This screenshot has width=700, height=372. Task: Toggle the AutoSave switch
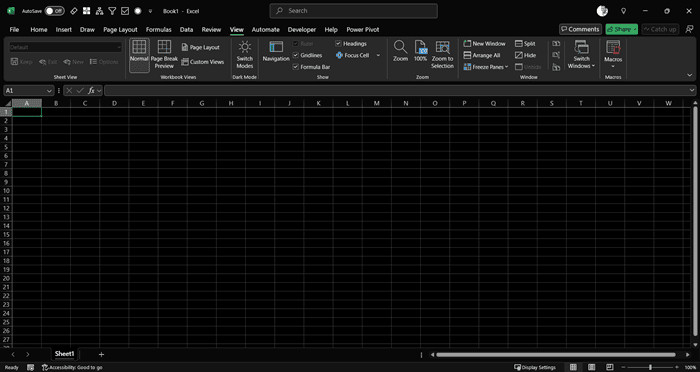pos(54,11)
